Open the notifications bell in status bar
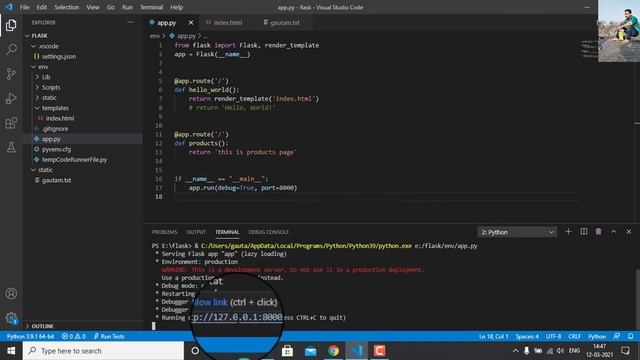Image resolution: width=640 pixels, height=360 pixels. pos(631,336)
